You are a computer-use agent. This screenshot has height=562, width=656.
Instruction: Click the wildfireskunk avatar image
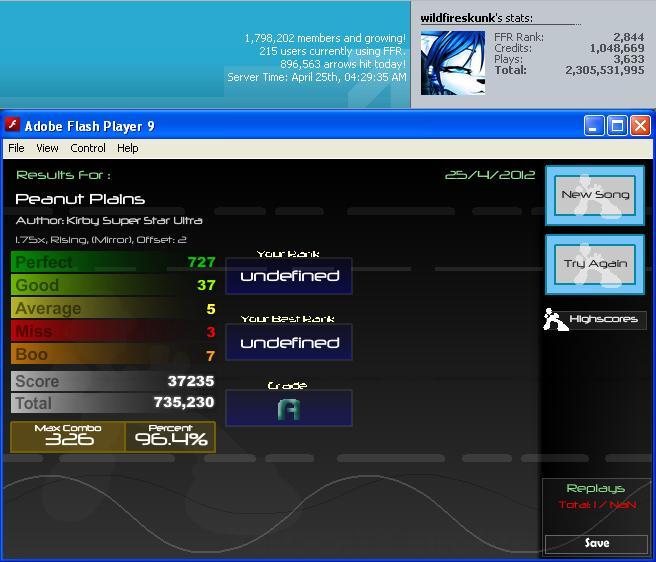(x=453, y=63)
